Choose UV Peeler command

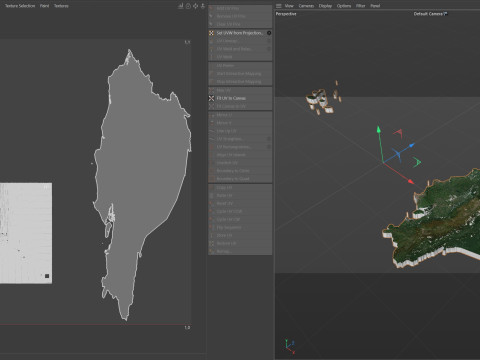(x=240, y=66)
